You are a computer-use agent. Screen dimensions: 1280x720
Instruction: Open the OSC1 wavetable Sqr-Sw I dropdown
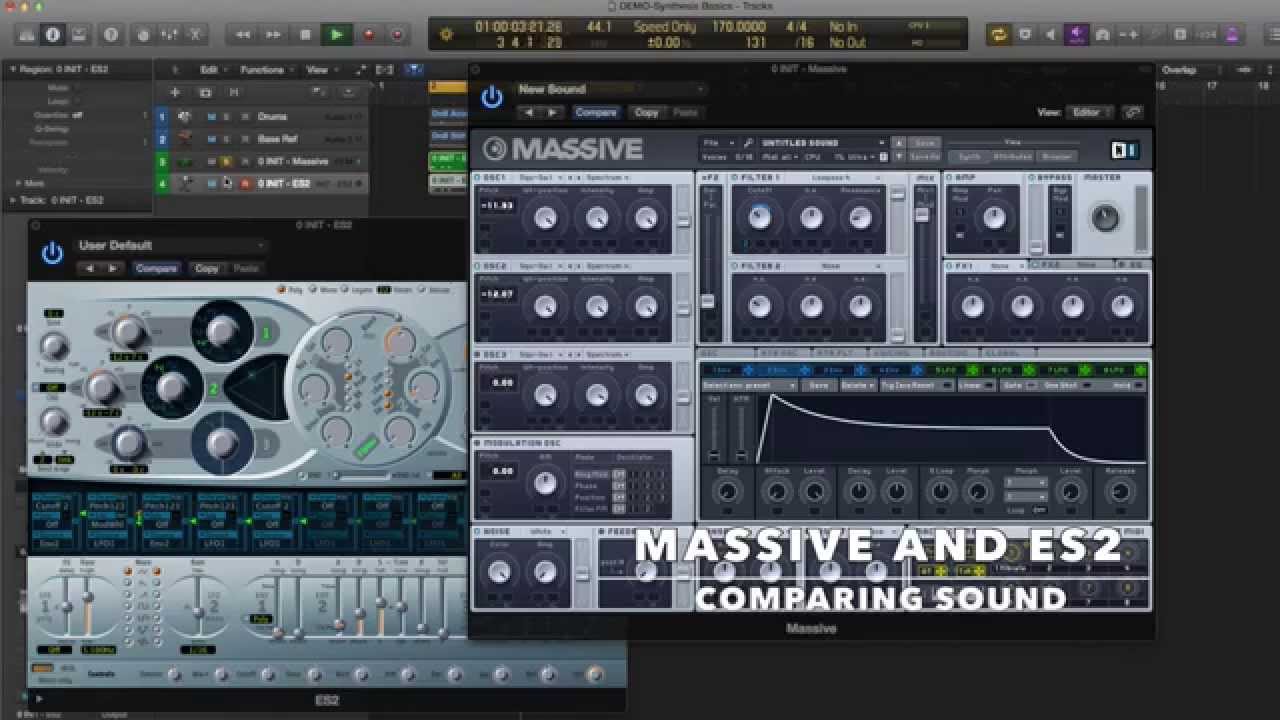tap(541, 177)
